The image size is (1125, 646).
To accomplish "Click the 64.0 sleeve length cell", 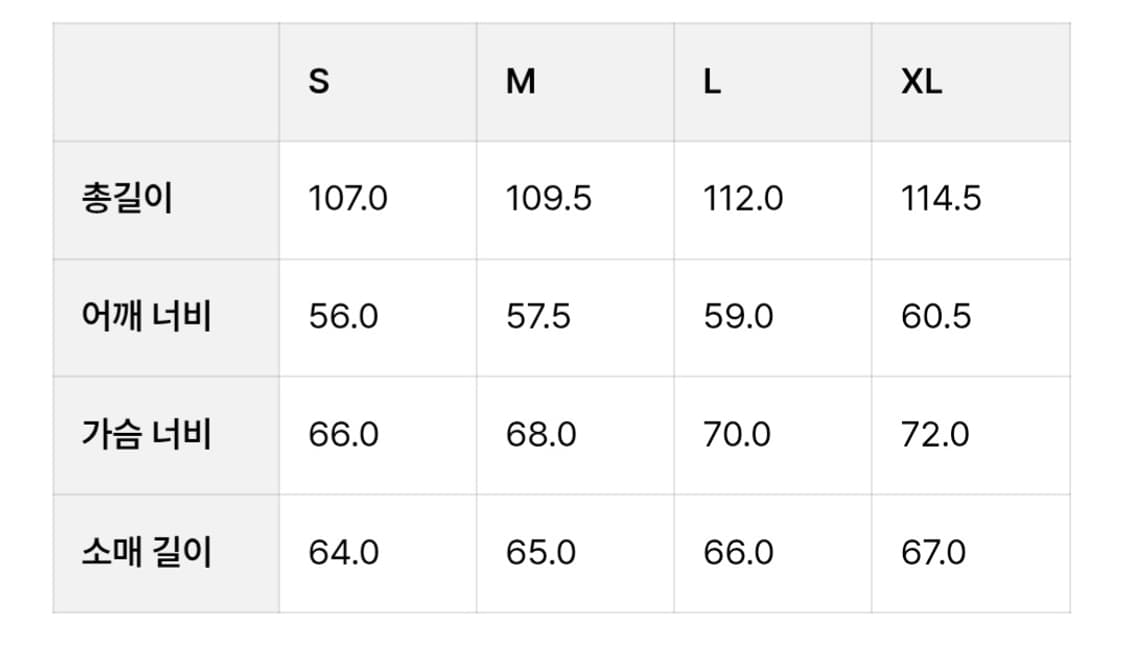I will pos(343,553).
